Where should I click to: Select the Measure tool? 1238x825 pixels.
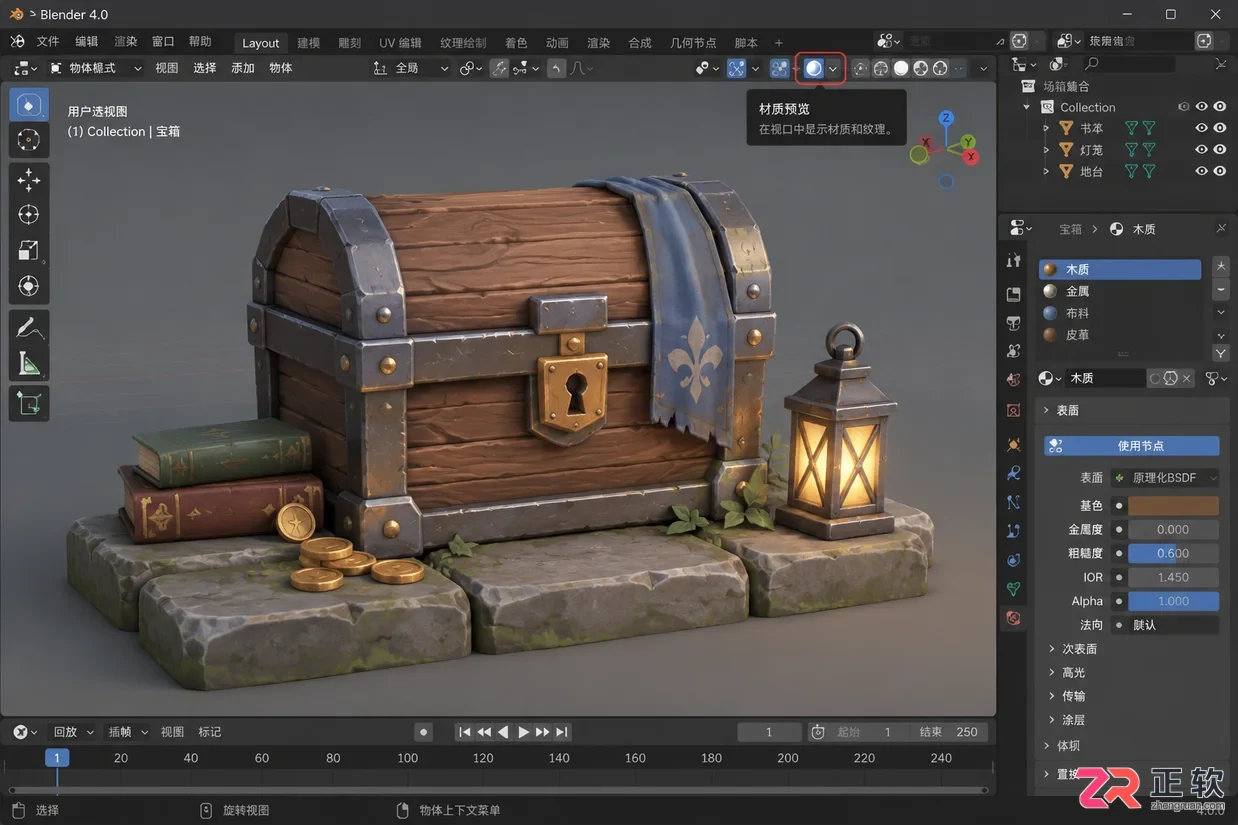(29, 363)
